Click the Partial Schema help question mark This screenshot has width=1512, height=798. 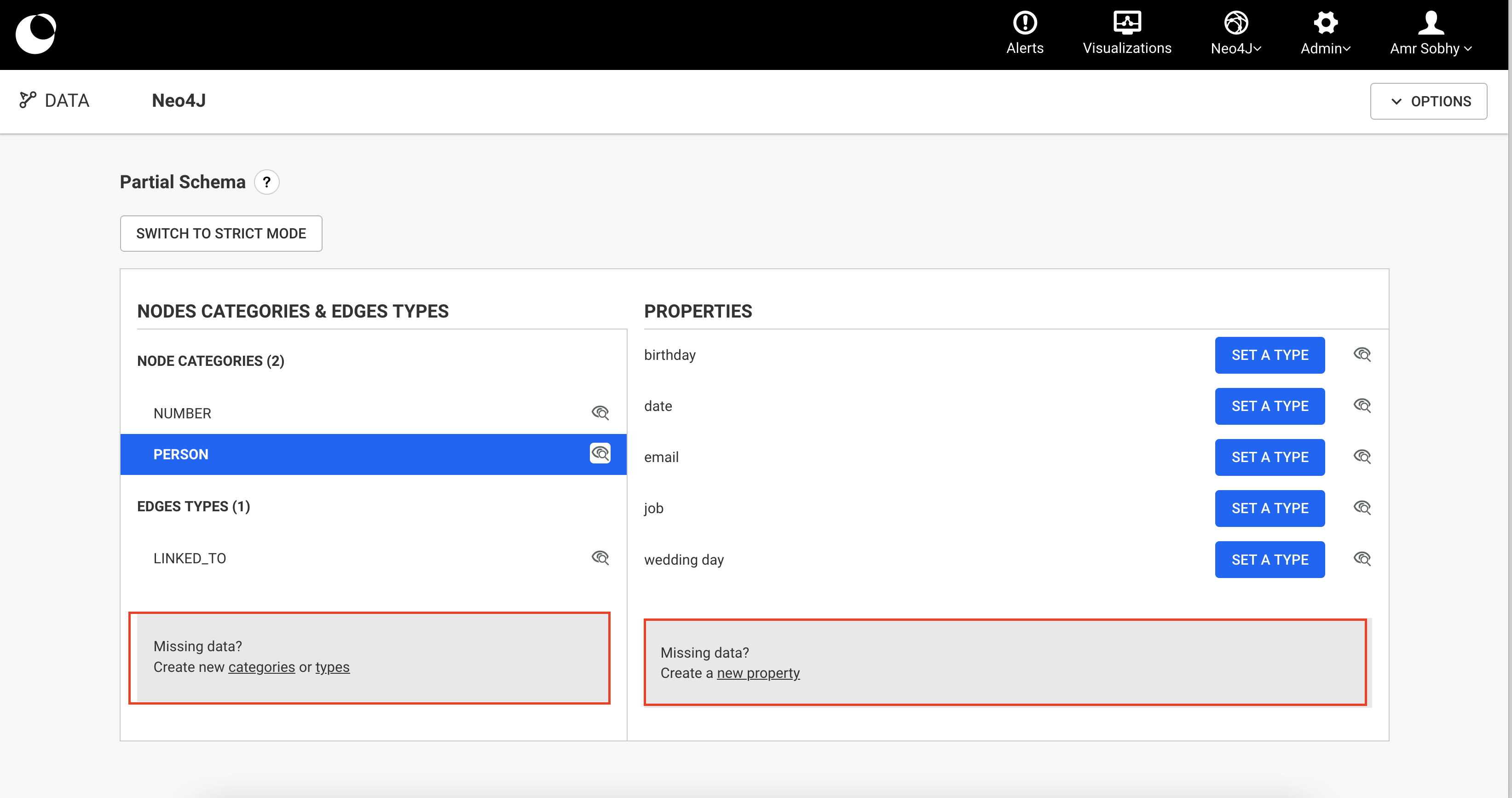(x=266, y=182)
